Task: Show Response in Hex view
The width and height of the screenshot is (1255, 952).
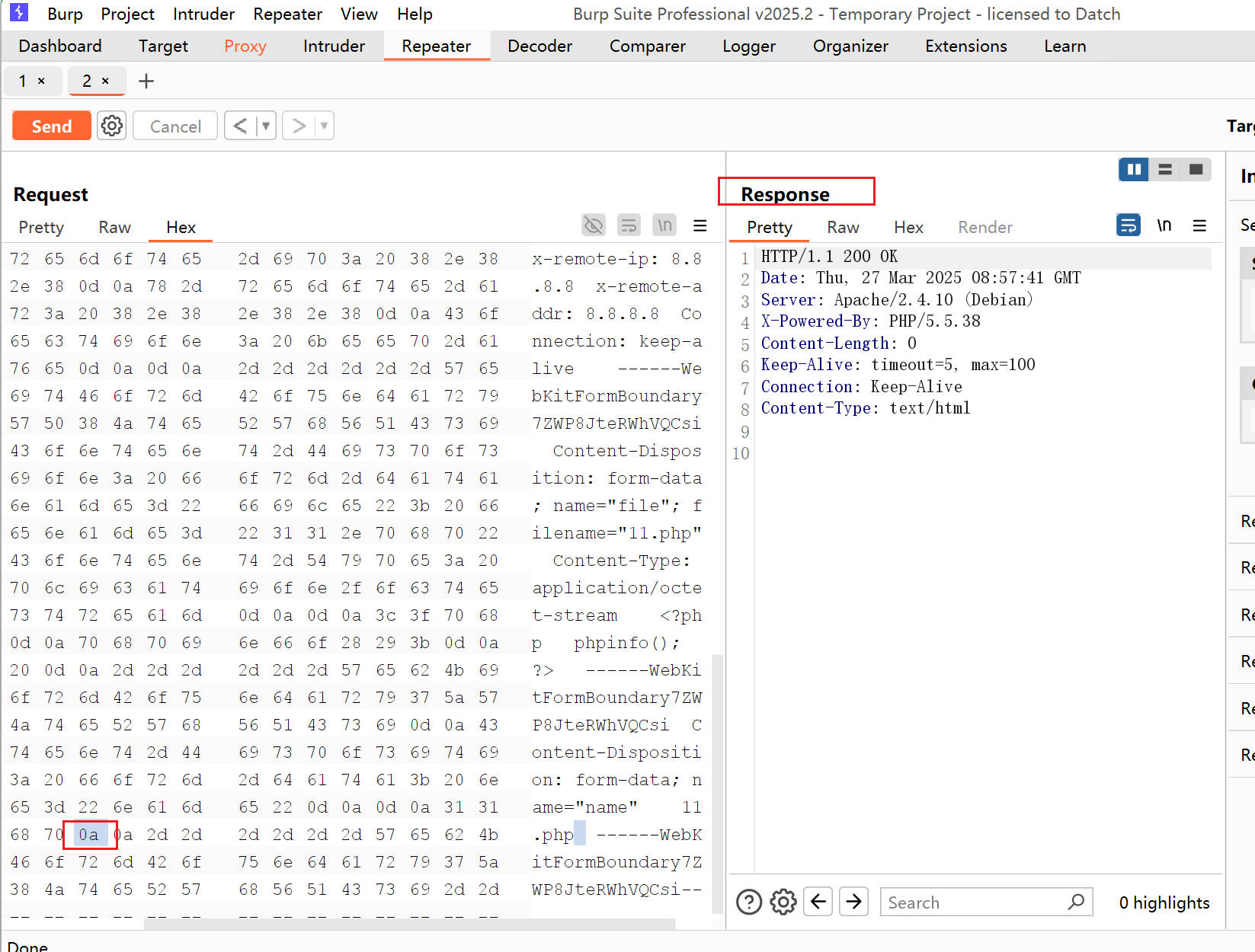Action: (x=908, y=227)
